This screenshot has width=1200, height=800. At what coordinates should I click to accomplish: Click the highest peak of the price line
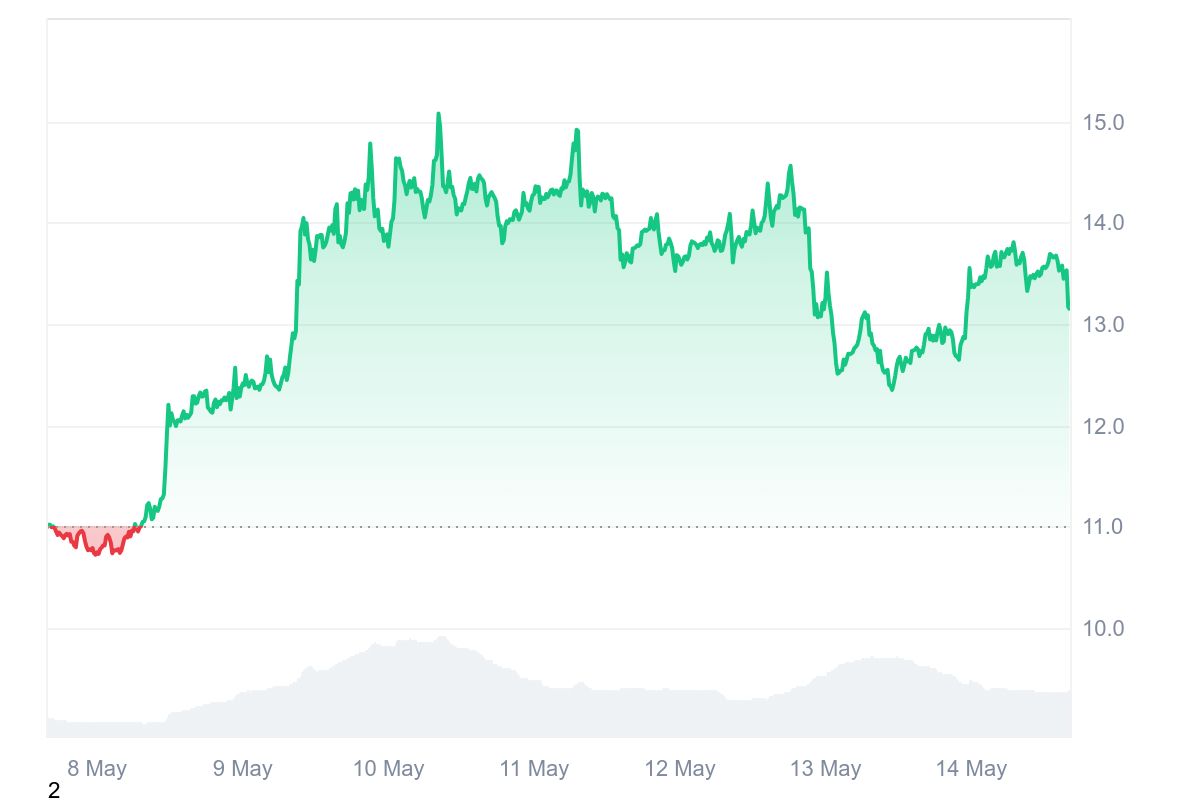coord(438,115)
